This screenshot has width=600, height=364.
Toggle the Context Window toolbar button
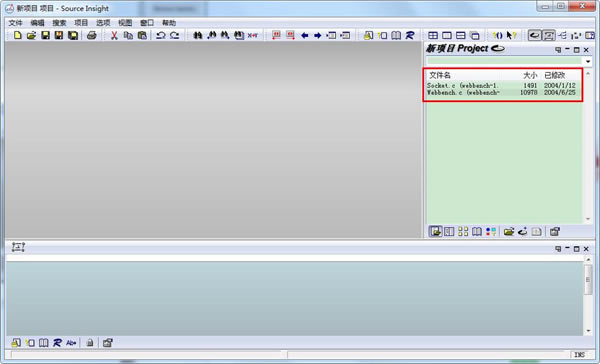pyautogui.click(x=549, y=36)
